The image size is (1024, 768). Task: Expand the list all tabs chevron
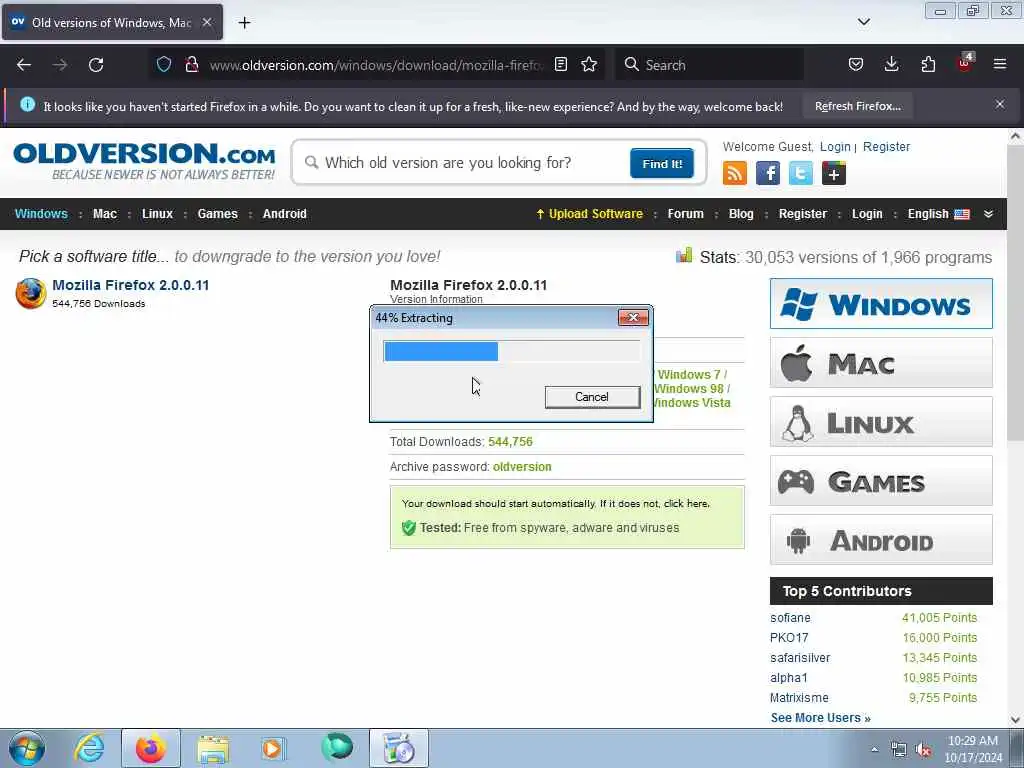pos(863,22)
